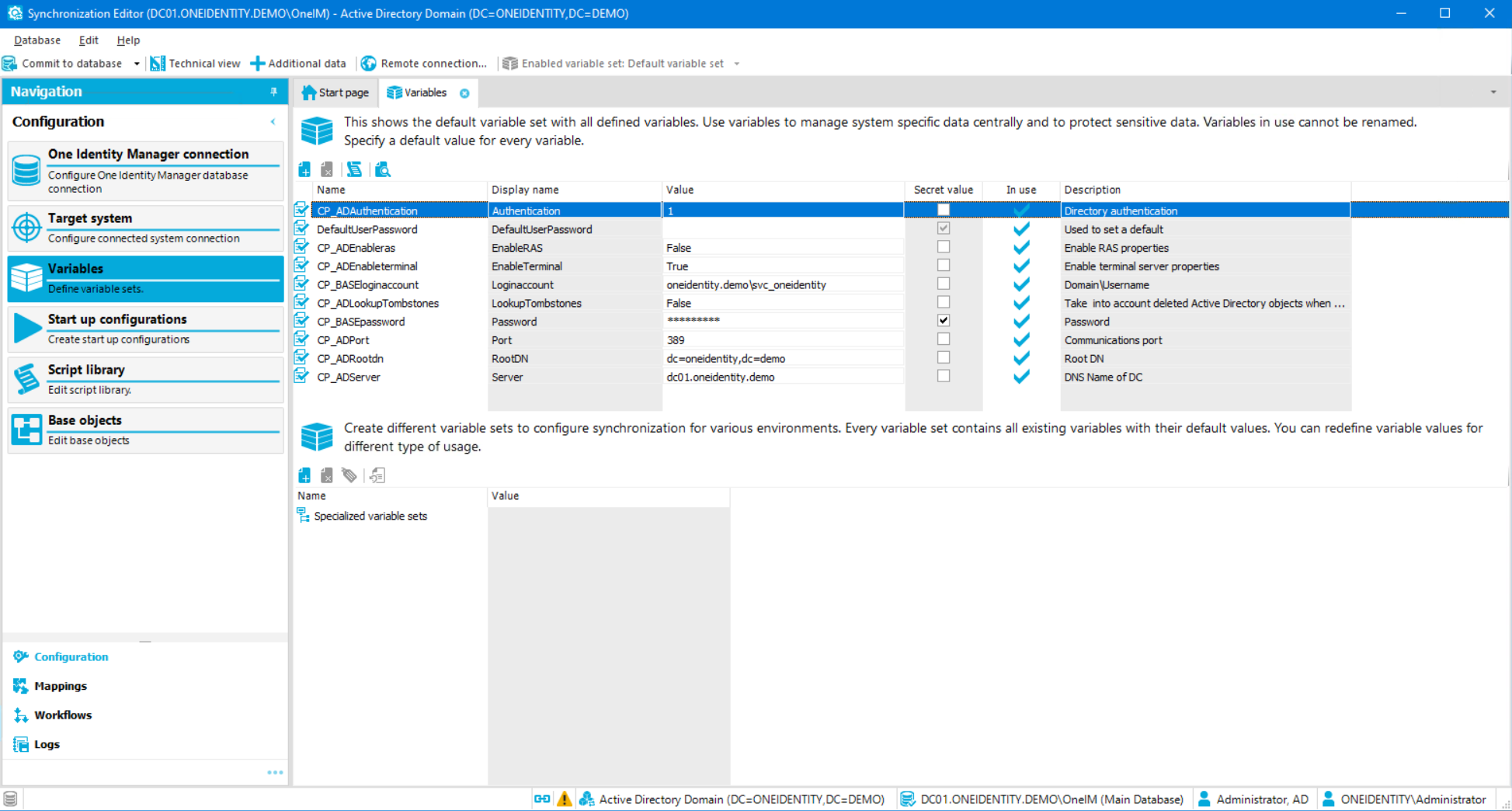Toggle Secret value checkbox for CP_ADPort

tap(944, 339)
